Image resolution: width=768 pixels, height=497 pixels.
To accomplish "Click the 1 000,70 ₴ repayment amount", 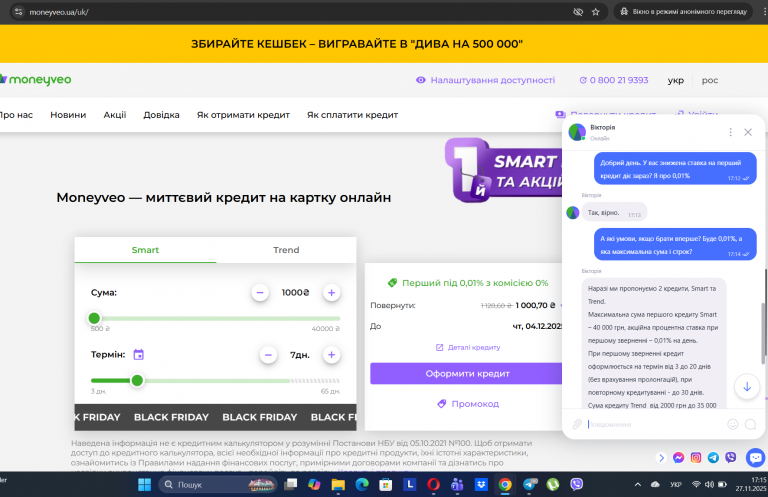I will (535, 305).
